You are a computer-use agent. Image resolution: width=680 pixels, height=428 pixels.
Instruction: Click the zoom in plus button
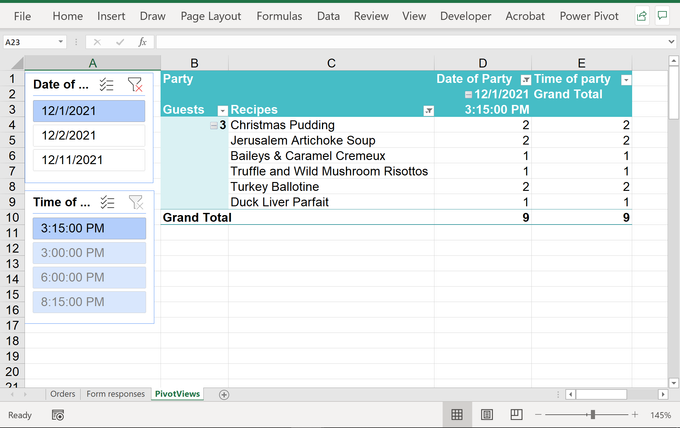pos(635,415)
